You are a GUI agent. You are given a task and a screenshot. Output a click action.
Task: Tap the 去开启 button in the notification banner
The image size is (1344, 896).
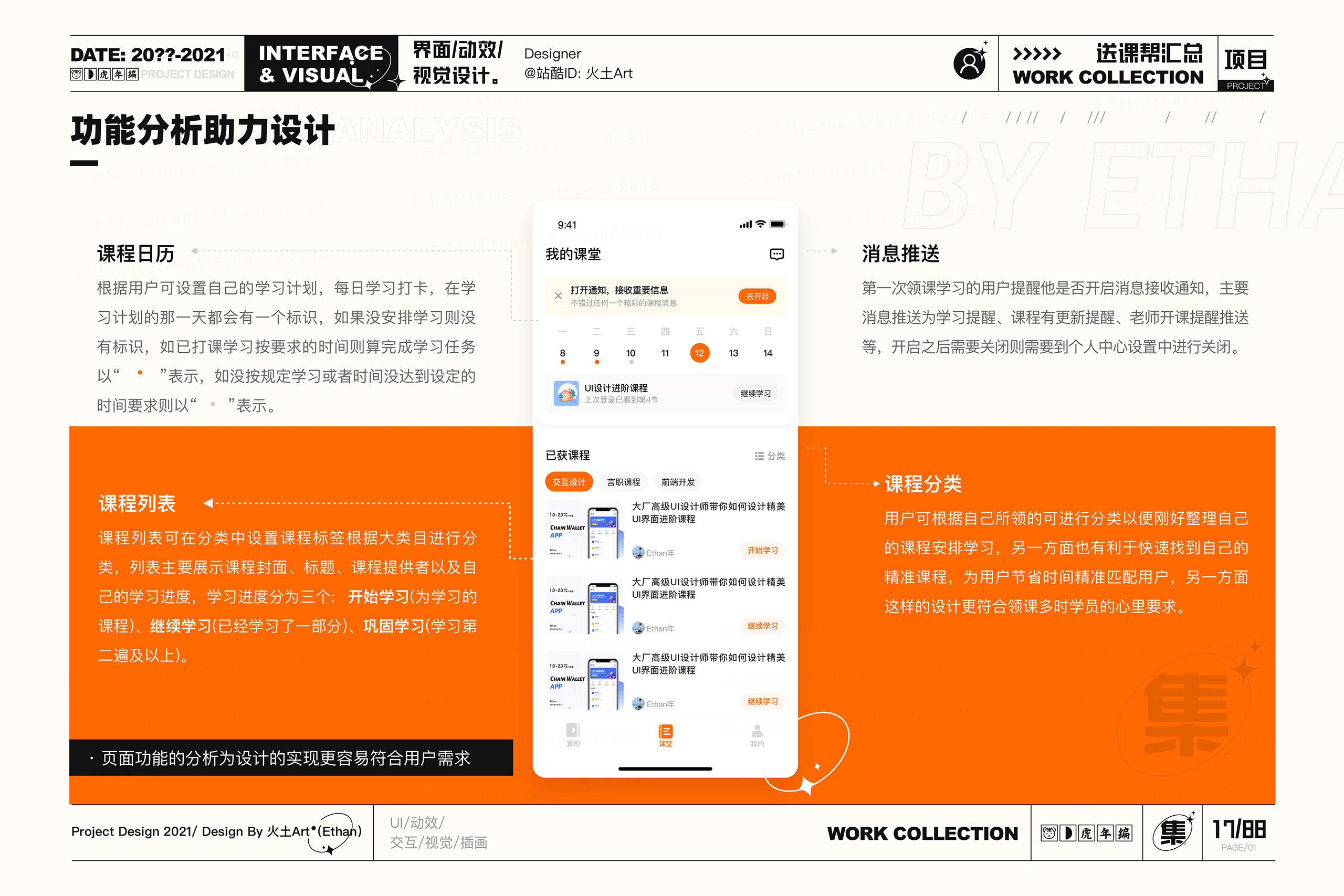757,296
